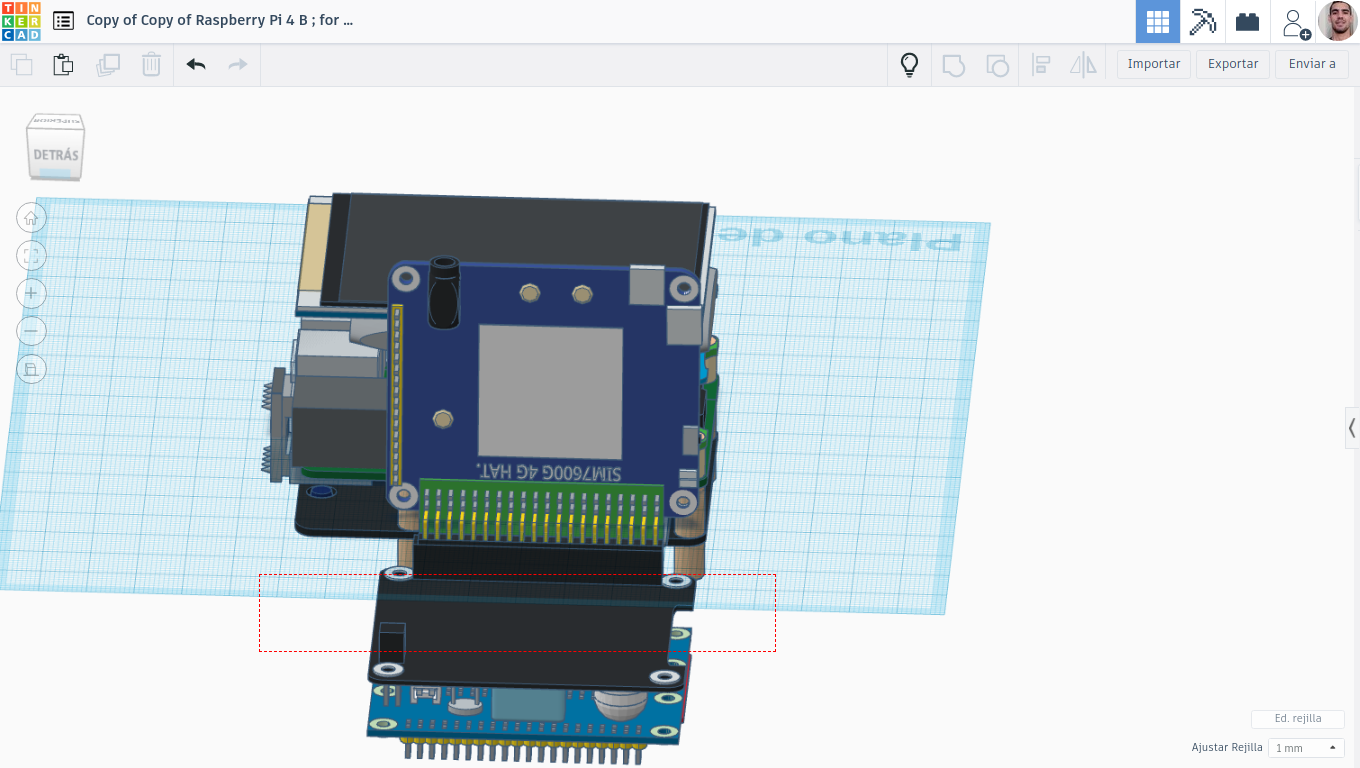Fit all shapes in view
The width and height of the screenshot is (1360, 768).
pos(31,255)
